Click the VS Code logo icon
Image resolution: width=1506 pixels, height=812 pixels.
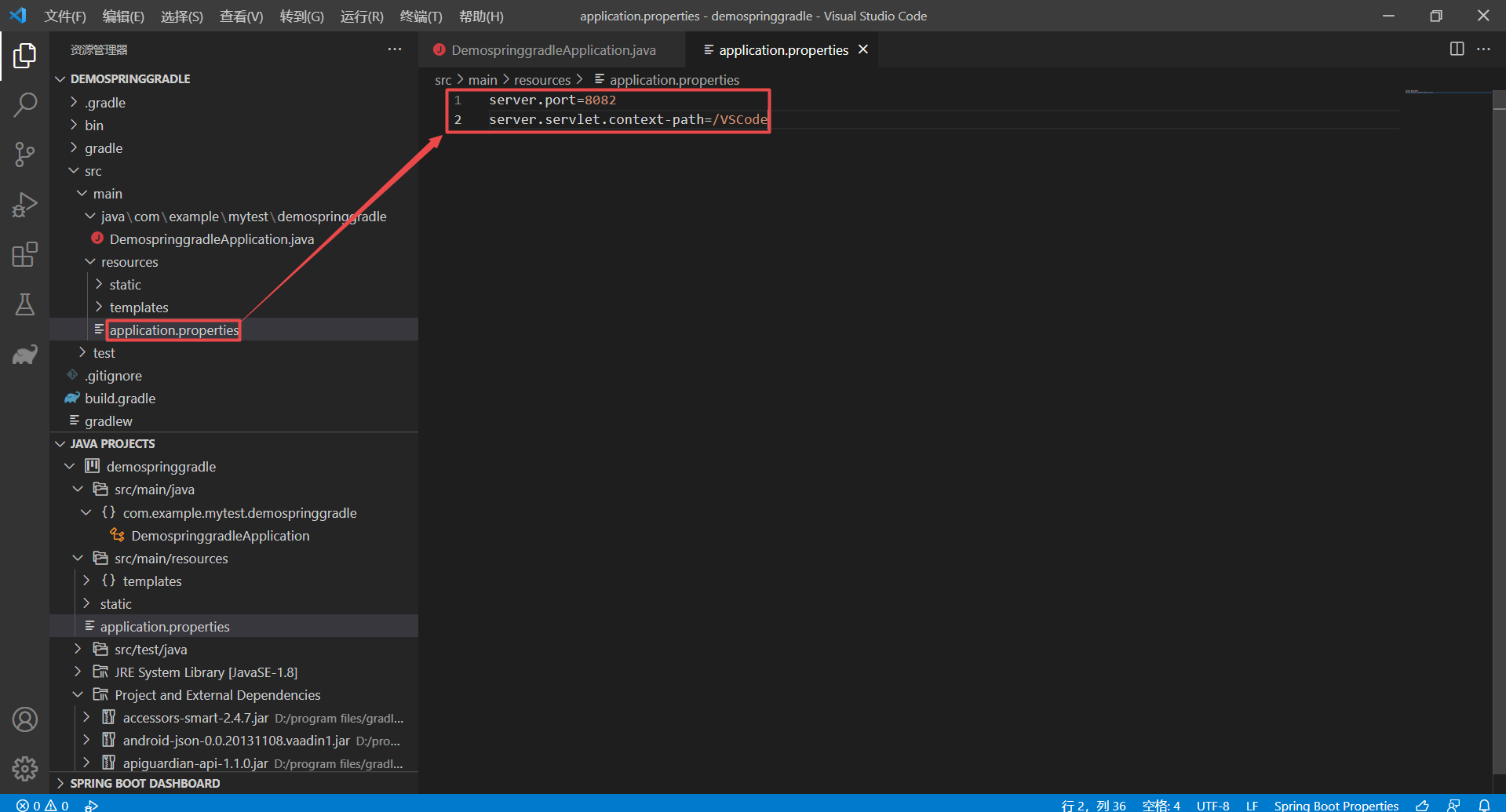tap(18, 16)
